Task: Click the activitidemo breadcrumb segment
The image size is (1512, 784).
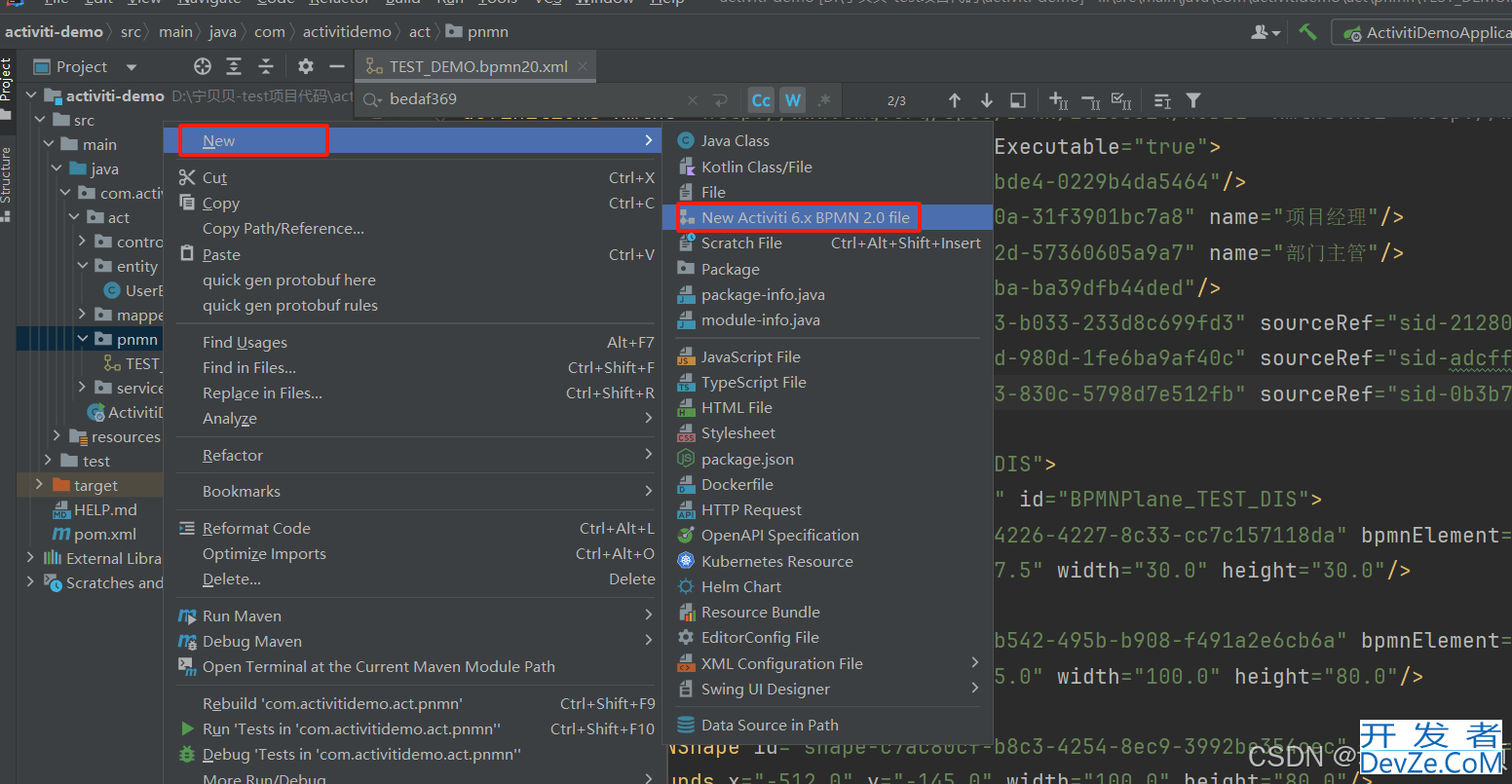Action: [347, 32]
